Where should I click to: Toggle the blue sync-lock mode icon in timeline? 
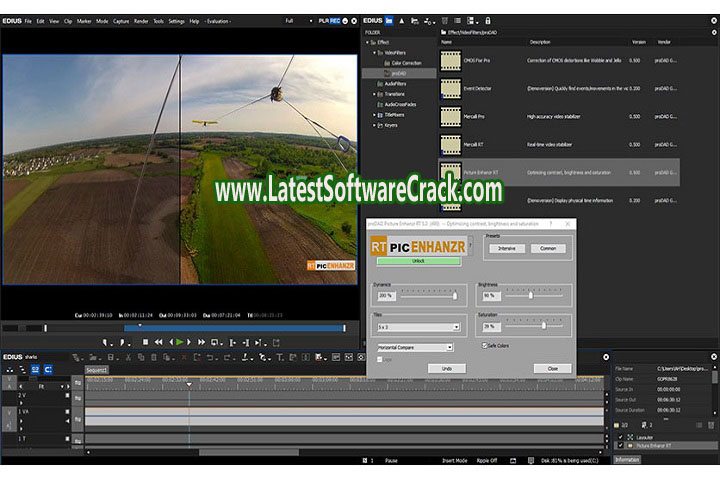(35, 369)
